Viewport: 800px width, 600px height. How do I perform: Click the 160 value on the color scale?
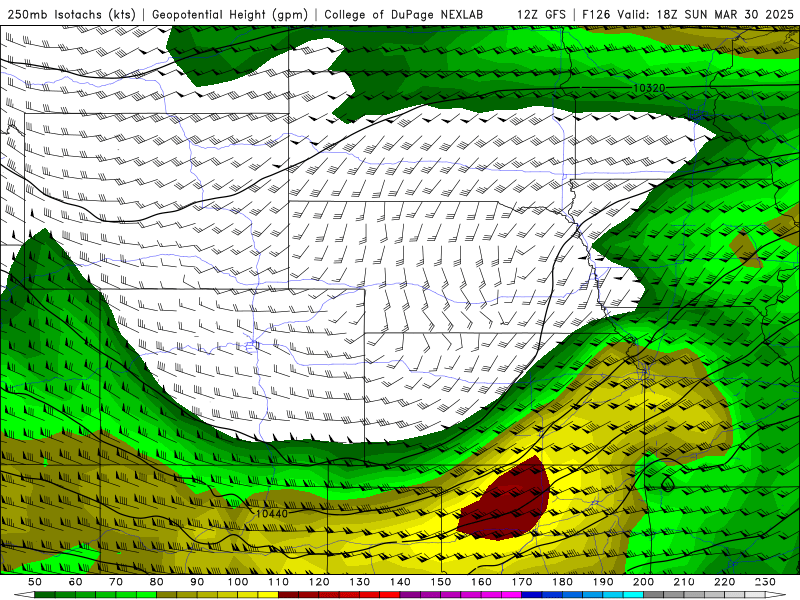pos(481,582)
